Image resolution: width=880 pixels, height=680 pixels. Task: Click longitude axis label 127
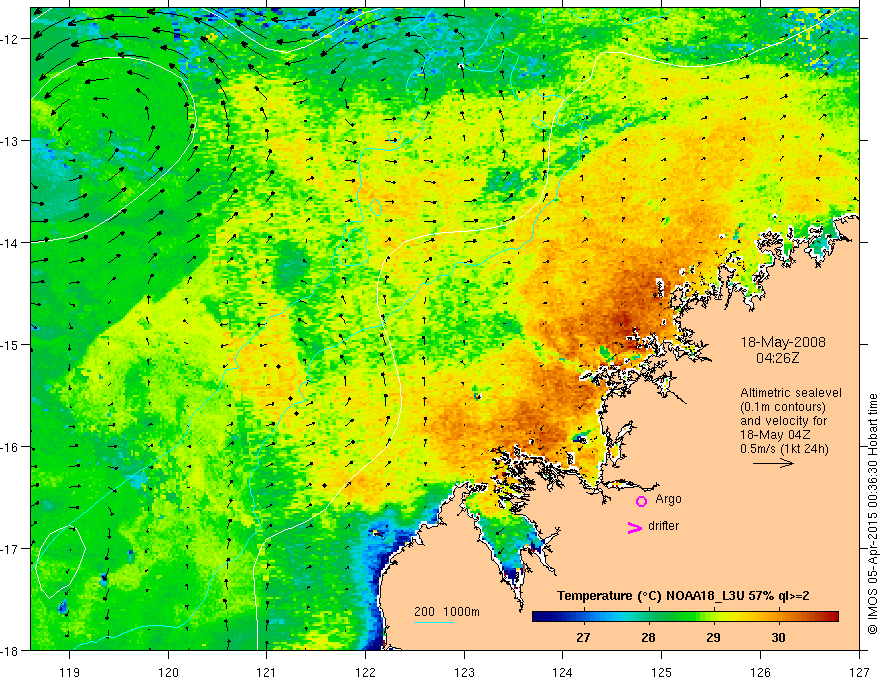click(859, 673)
